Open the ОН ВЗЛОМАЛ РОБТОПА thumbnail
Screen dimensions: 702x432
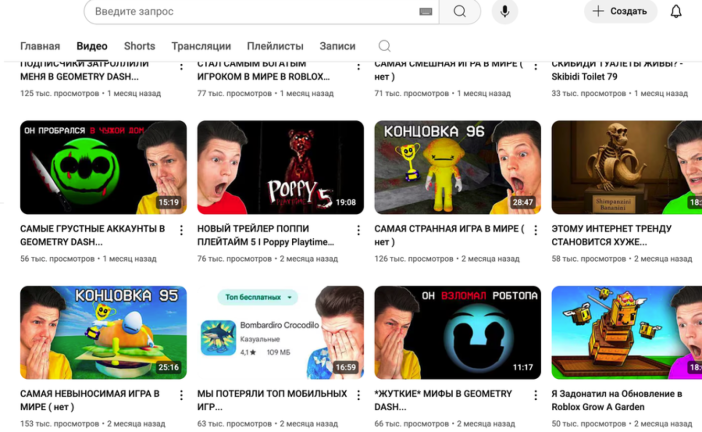pos(457,332)
